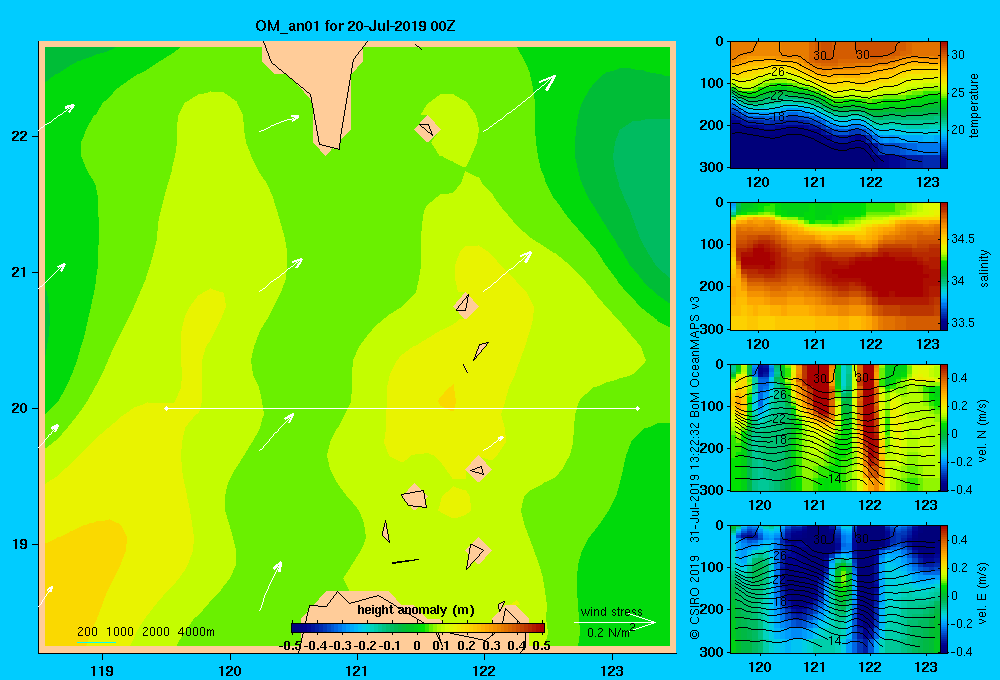Click latitude label 22 on main map
1000x680 pixels.
pyautogui.click(x=20, y=136)
